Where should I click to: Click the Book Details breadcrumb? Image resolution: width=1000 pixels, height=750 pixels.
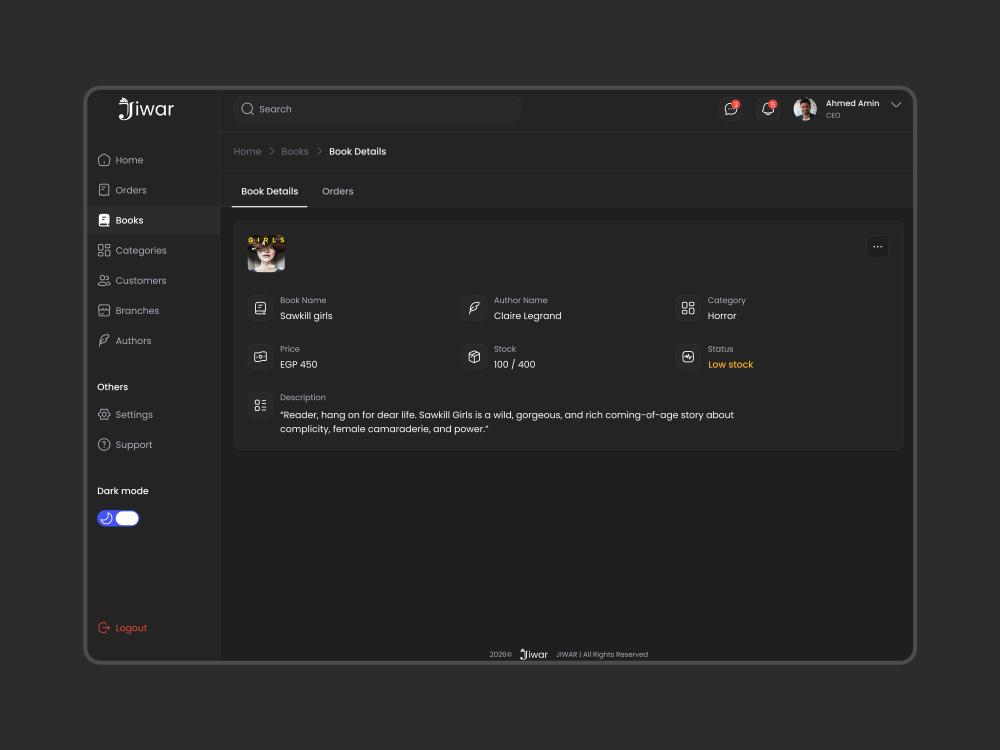[x=357, y=152]
